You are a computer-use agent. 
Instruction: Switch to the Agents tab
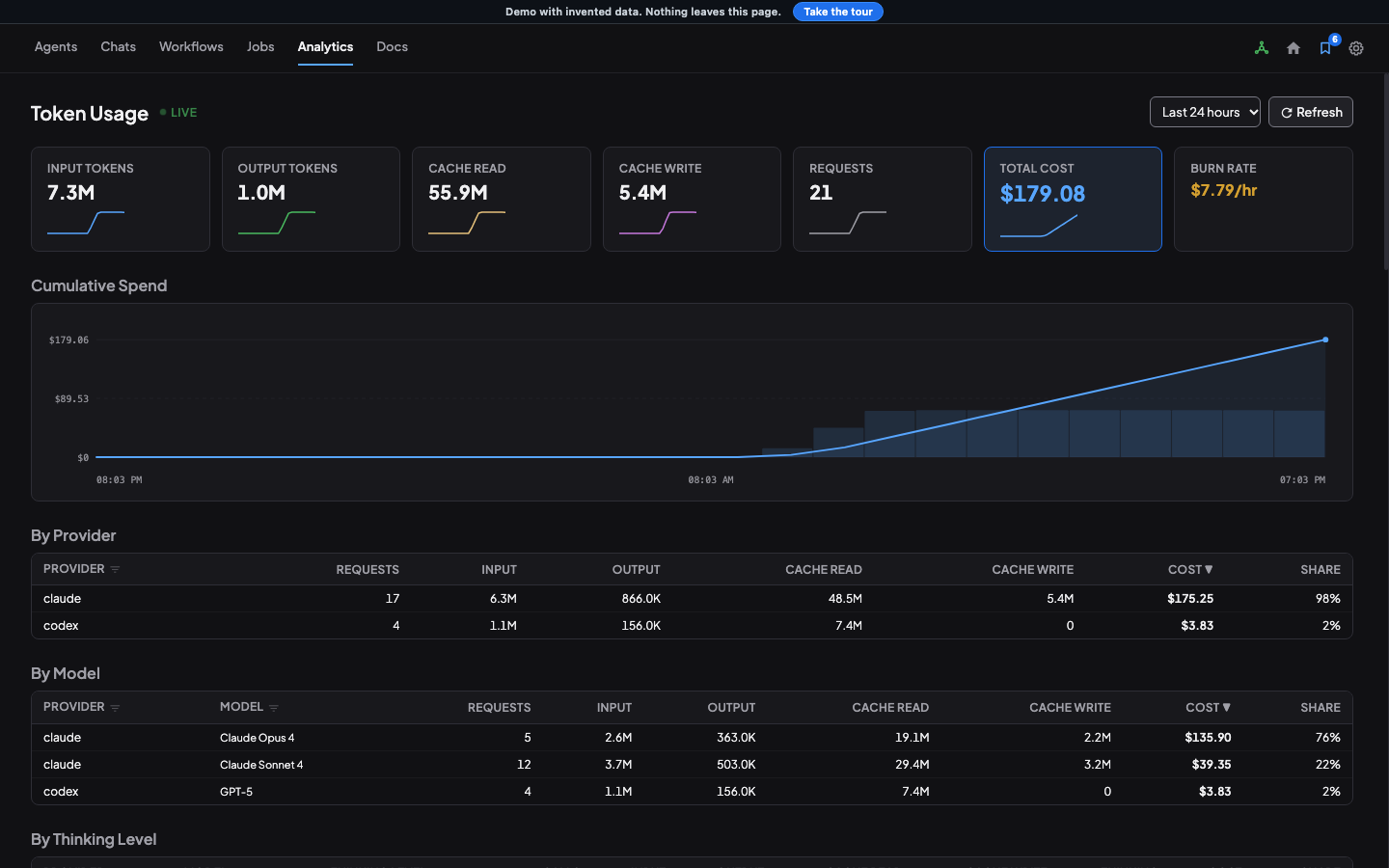point(56,46)
